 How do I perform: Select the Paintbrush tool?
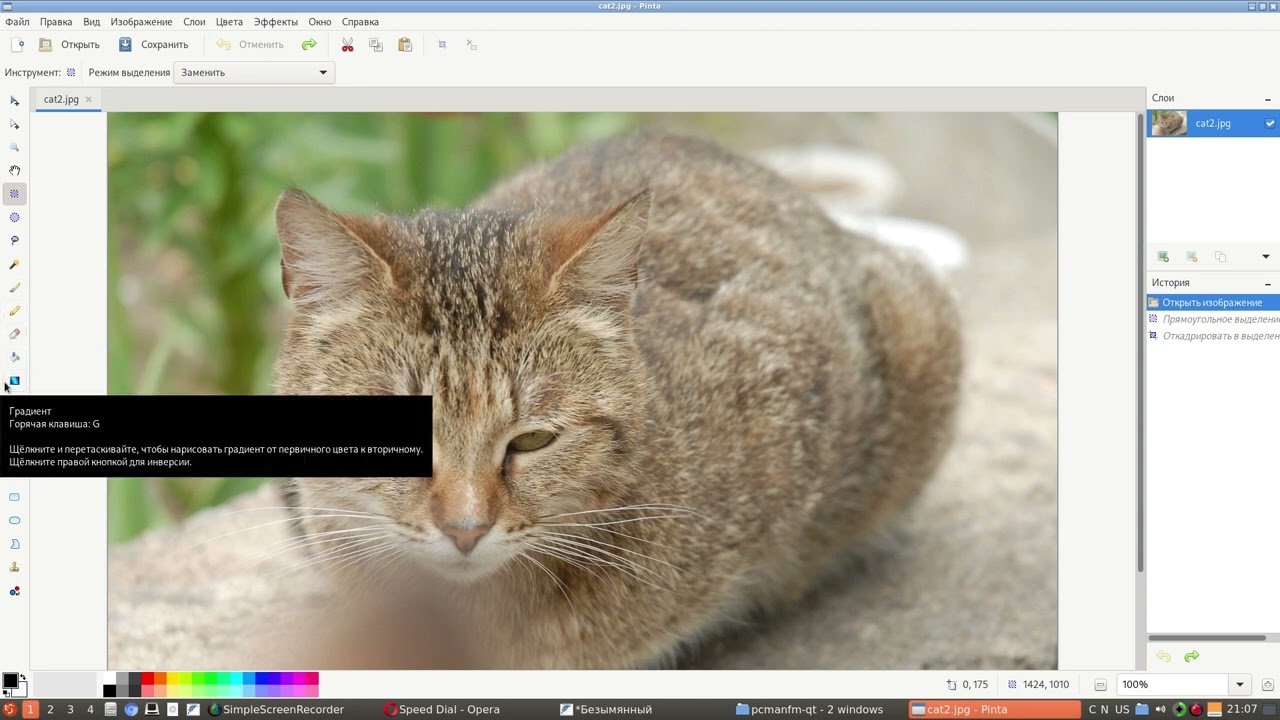click(14, 287)
